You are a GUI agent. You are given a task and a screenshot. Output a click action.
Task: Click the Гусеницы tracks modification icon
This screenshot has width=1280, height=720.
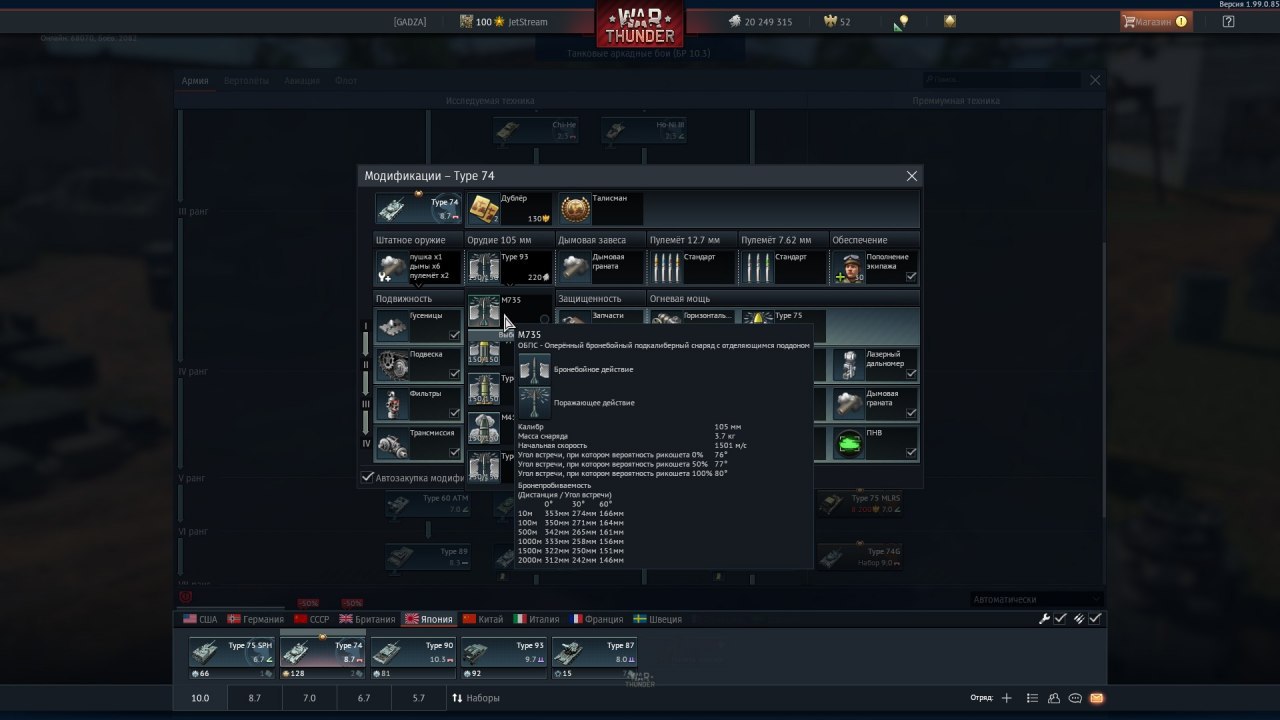(393, 326)
